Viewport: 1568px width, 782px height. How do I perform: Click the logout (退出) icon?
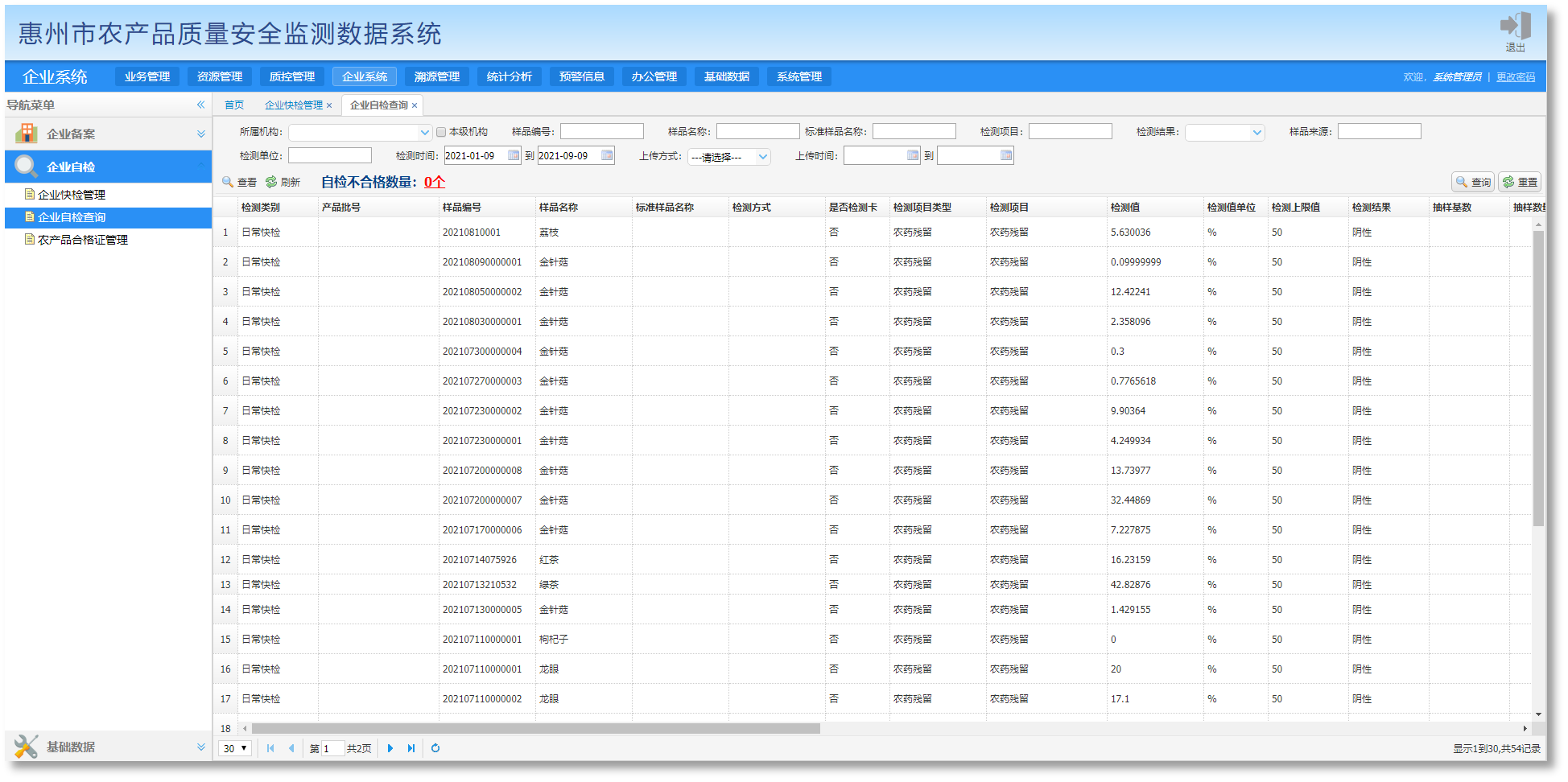(x=1515, y=29)
